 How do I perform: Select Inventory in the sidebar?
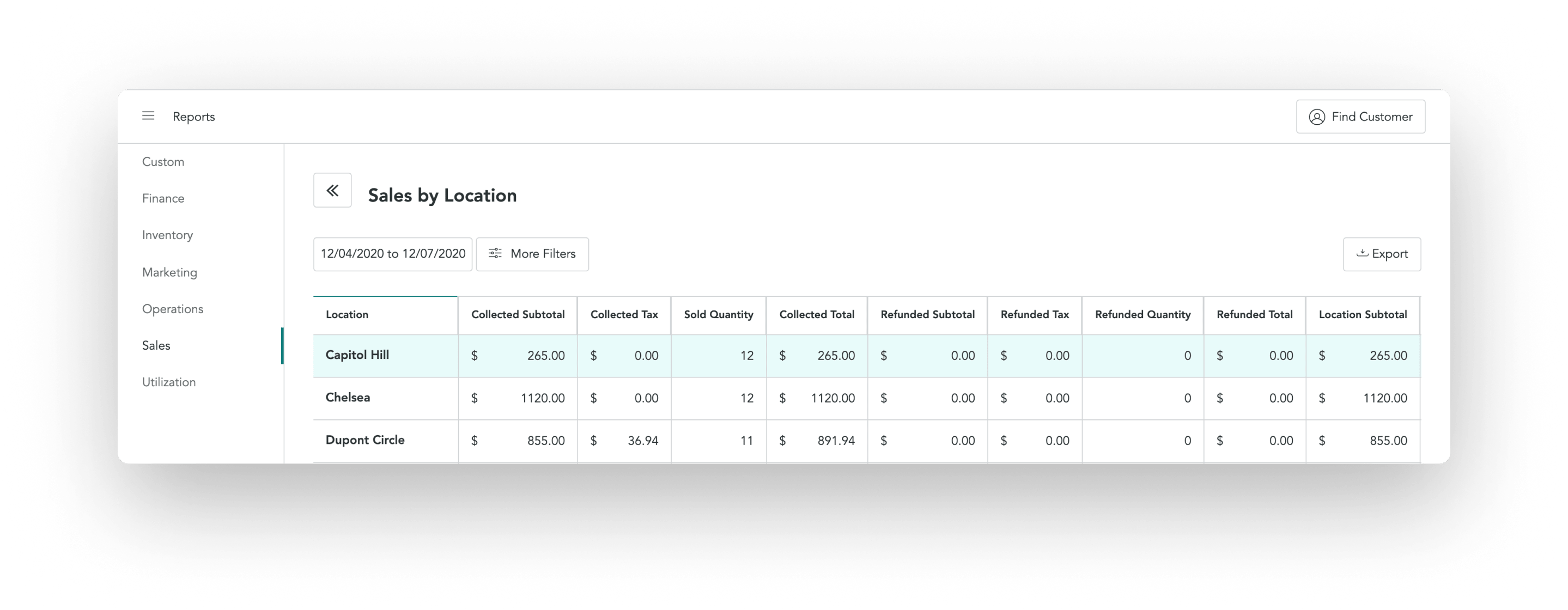(167, 235)
